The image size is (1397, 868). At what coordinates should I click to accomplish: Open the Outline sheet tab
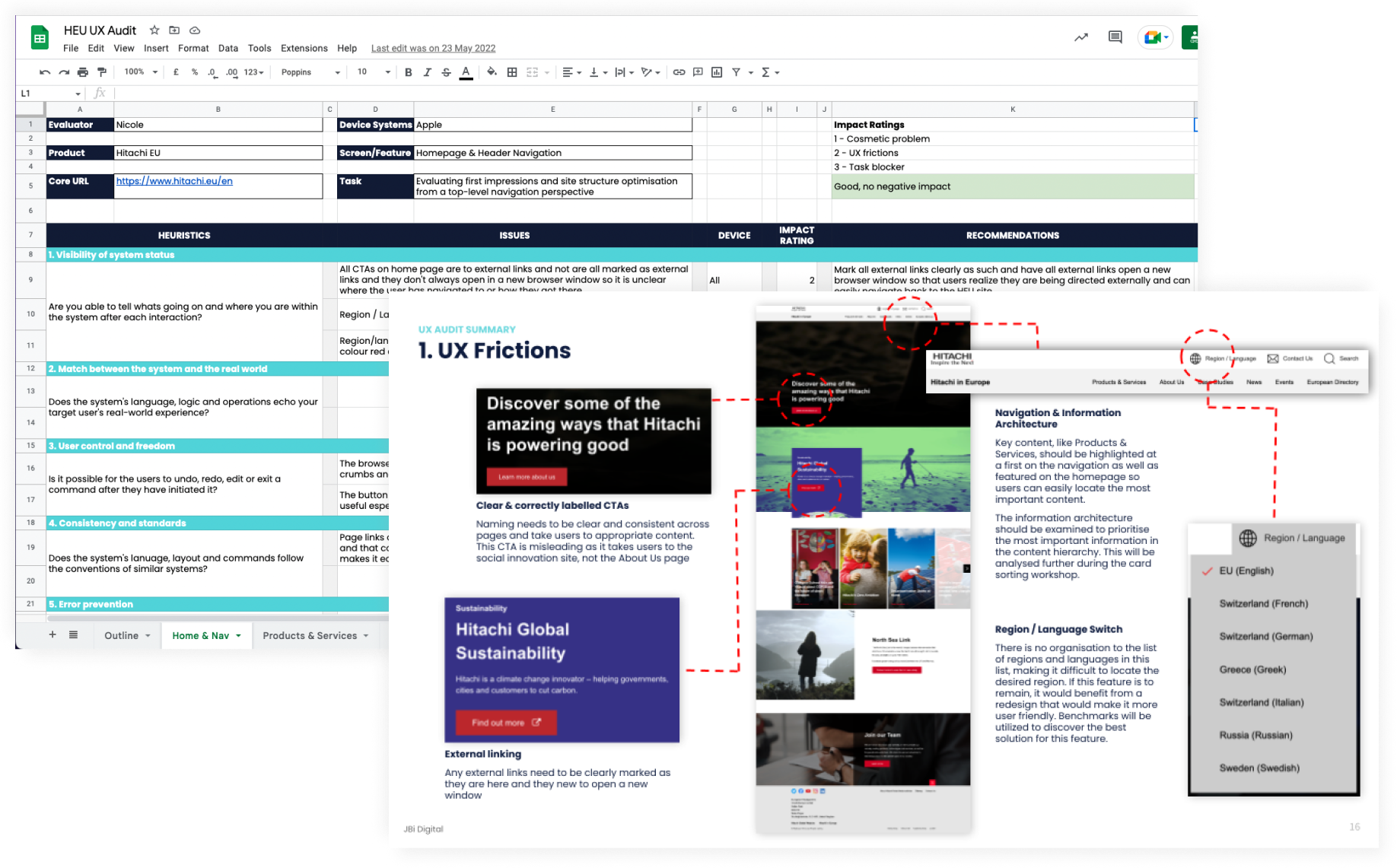point(127,635)
